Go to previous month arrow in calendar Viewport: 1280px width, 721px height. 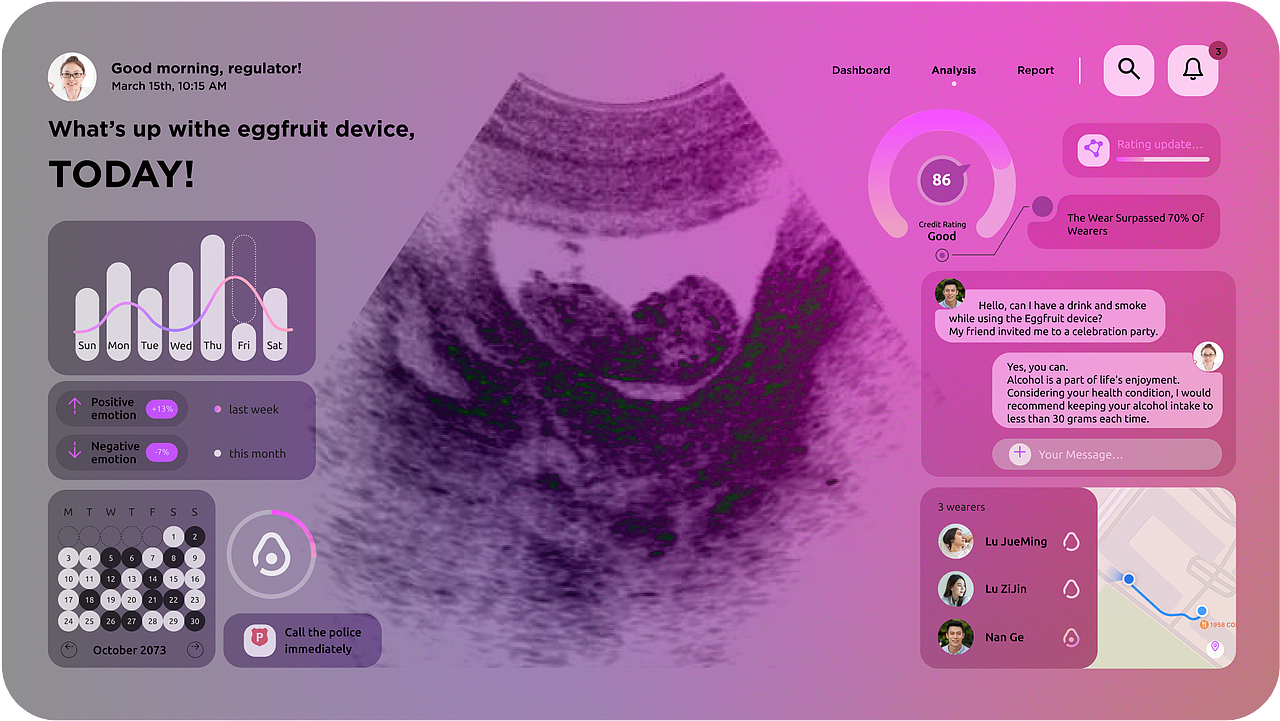tap(69, 650)
